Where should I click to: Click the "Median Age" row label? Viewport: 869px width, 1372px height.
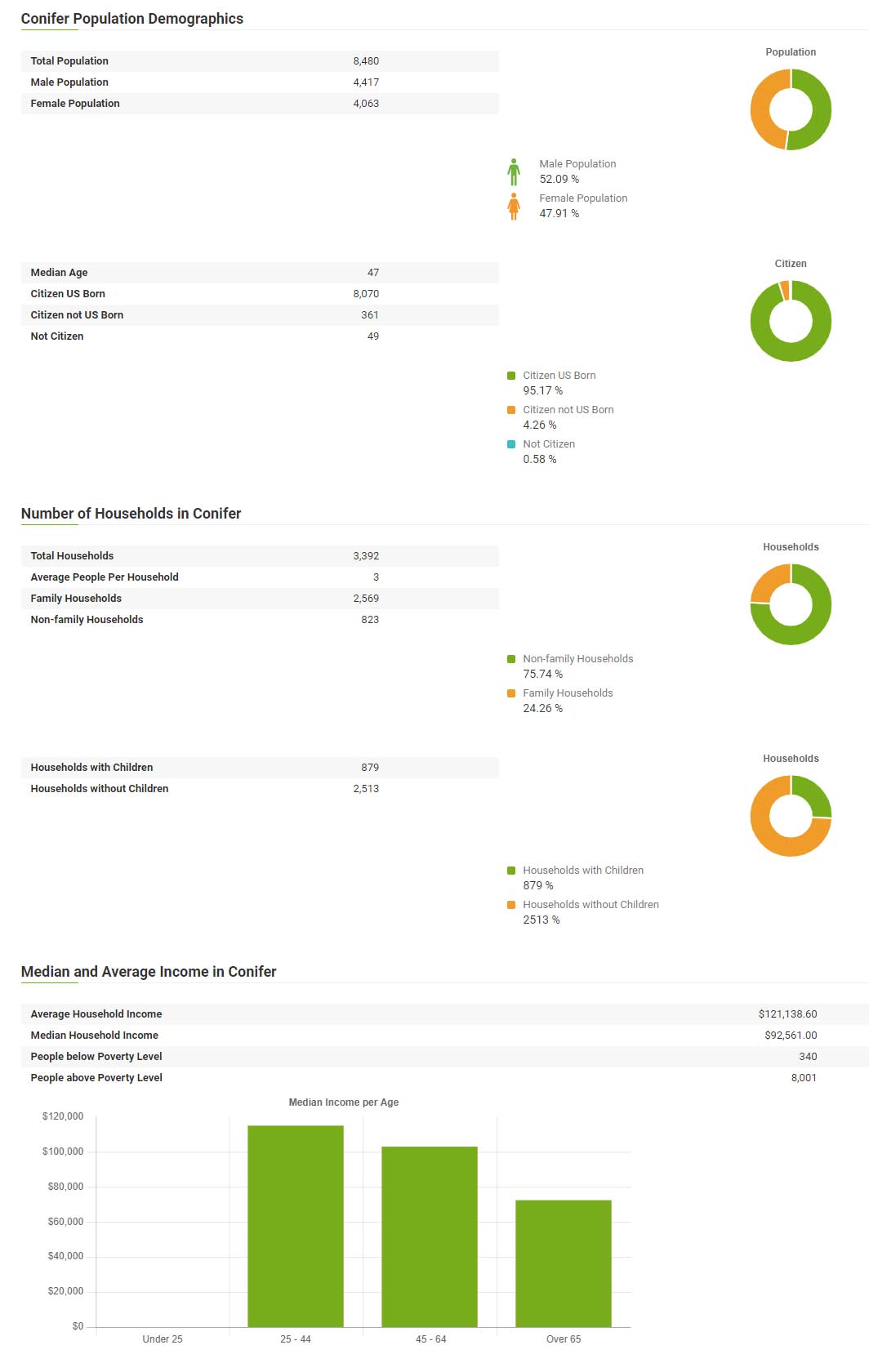point(59,273)
